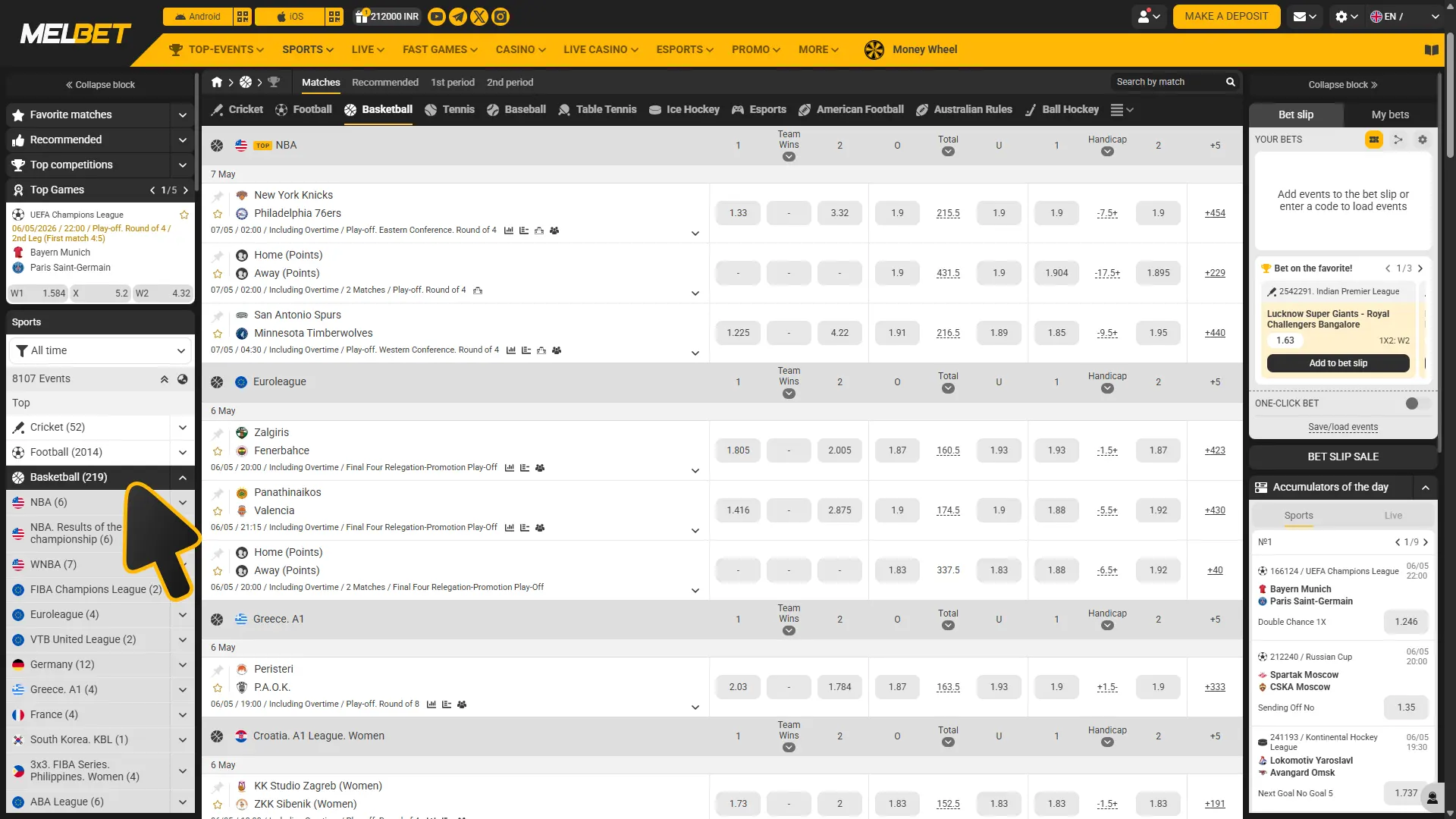Open the Money Wheel icon

point(874,50)
